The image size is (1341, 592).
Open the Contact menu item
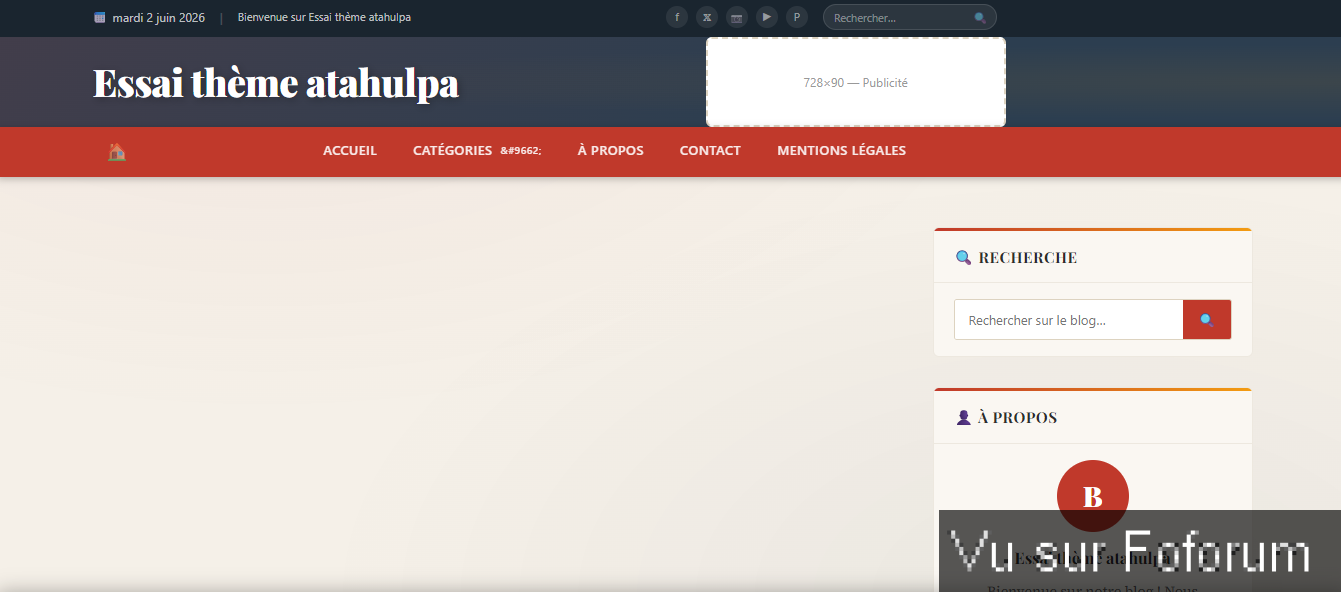pos(710,151)
